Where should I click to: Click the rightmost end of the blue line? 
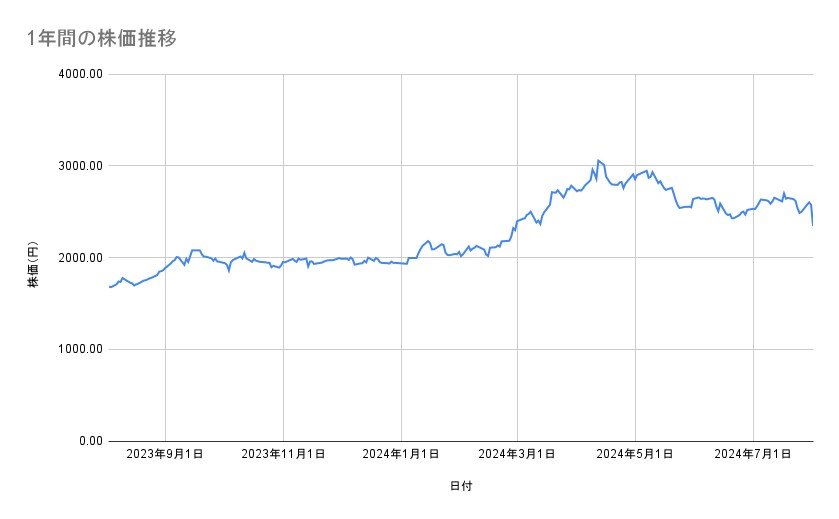(x=812, y=225)
